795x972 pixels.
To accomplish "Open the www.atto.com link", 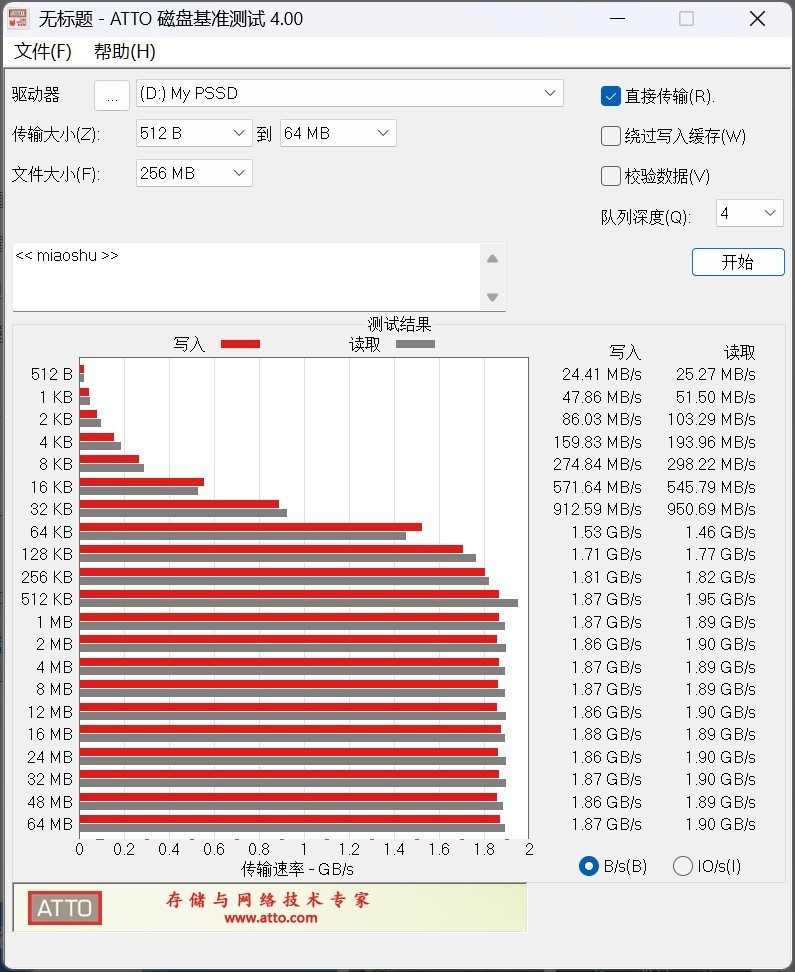I will click(270, 918).
